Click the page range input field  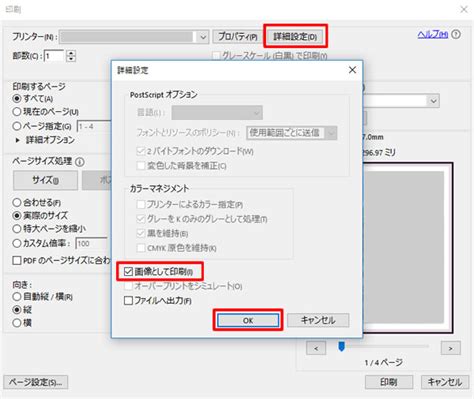coord(94,127)
